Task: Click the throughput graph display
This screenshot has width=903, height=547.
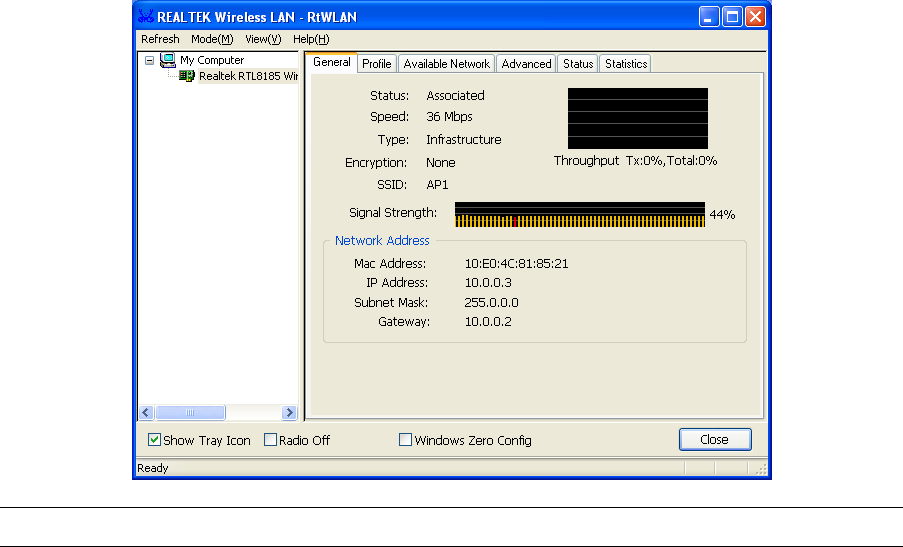Action: click(x=638, y=119)
